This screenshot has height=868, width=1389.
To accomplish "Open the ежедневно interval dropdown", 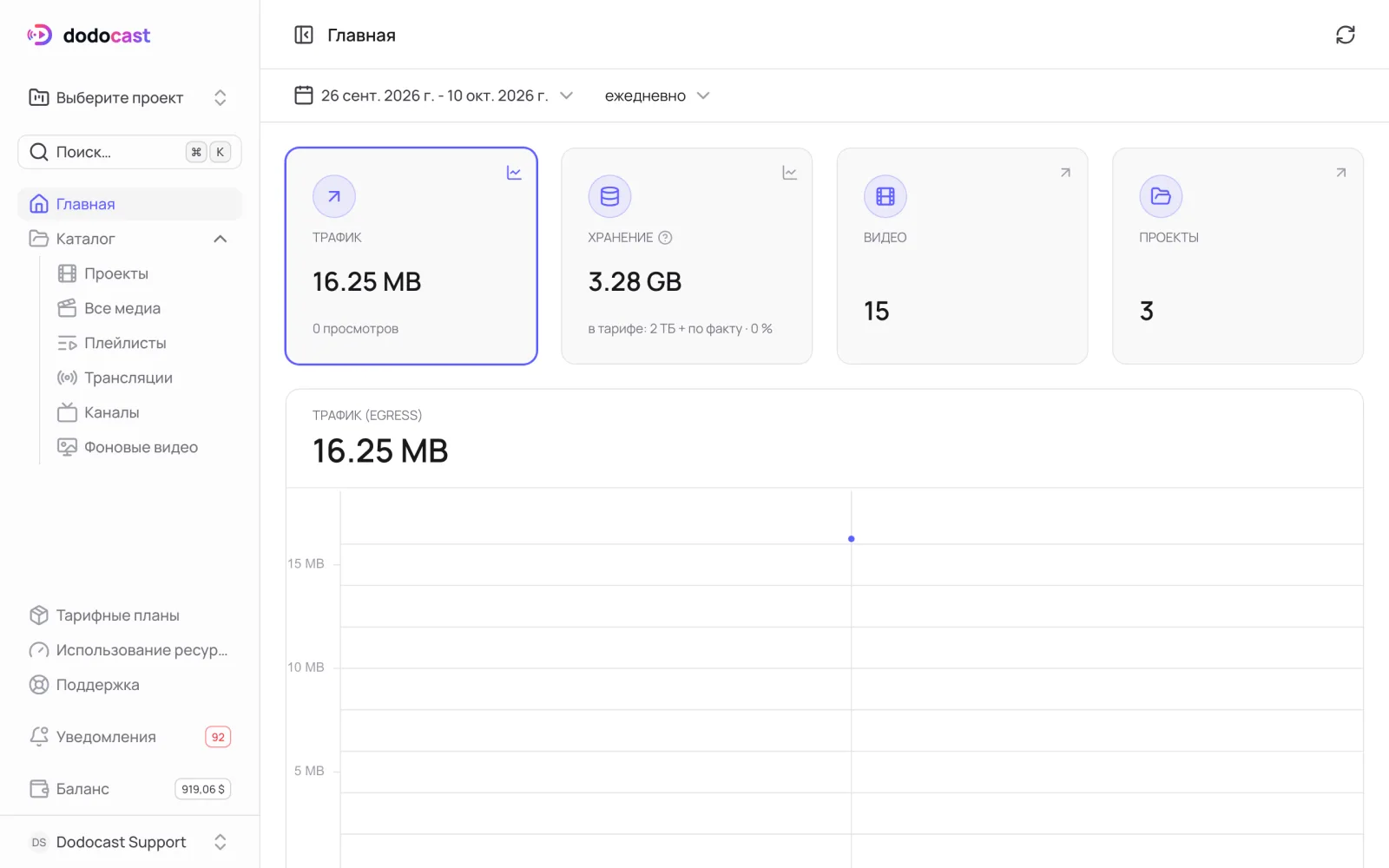I will click(x=657, y=95).
